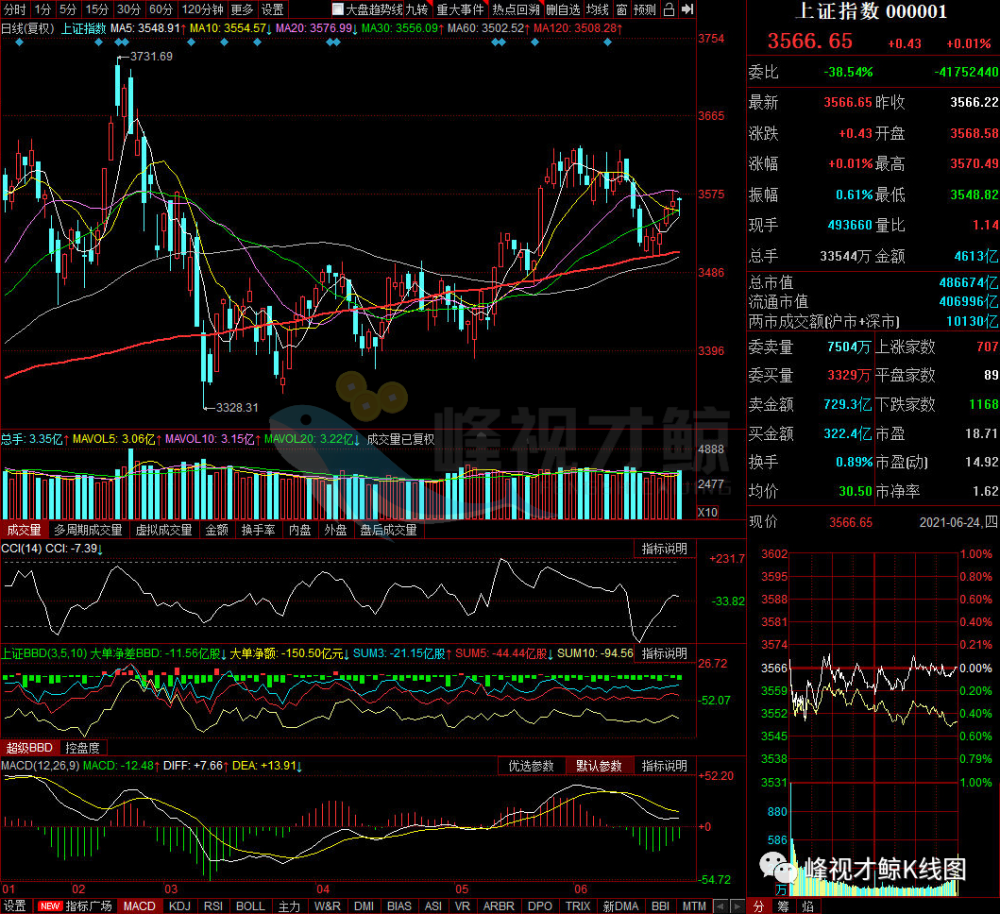Image resolution: width=1000 pixels, height=914 pixels.
Task: Select the 外盘 tab
Action: [335, 530]
